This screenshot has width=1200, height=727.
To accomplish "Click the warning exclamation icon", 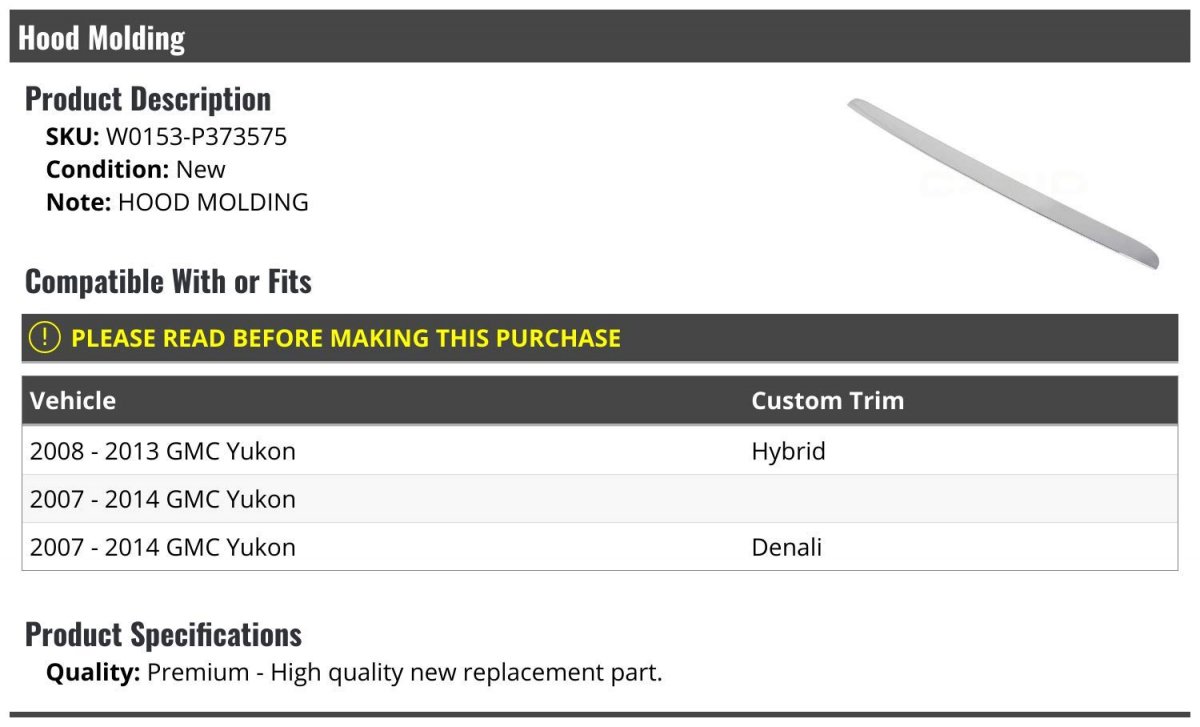I will pos(45,338).
